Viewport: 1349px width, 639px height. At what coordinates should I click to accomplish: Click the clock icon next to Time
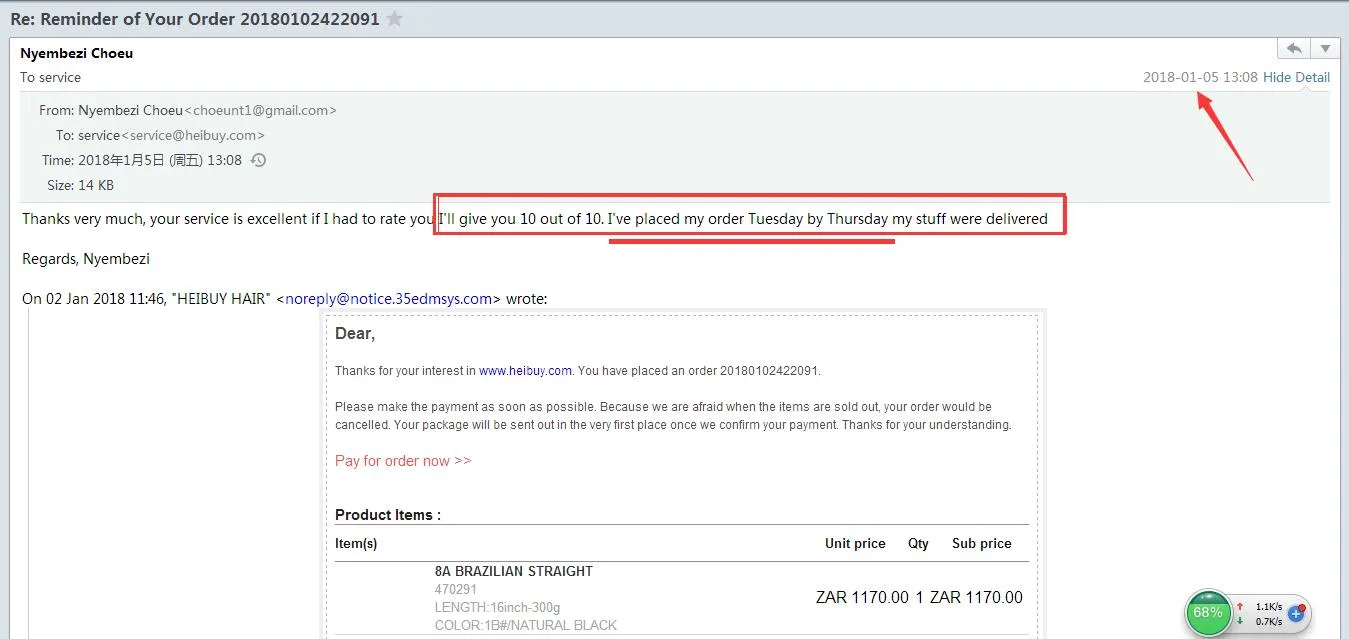click(258, 160)
